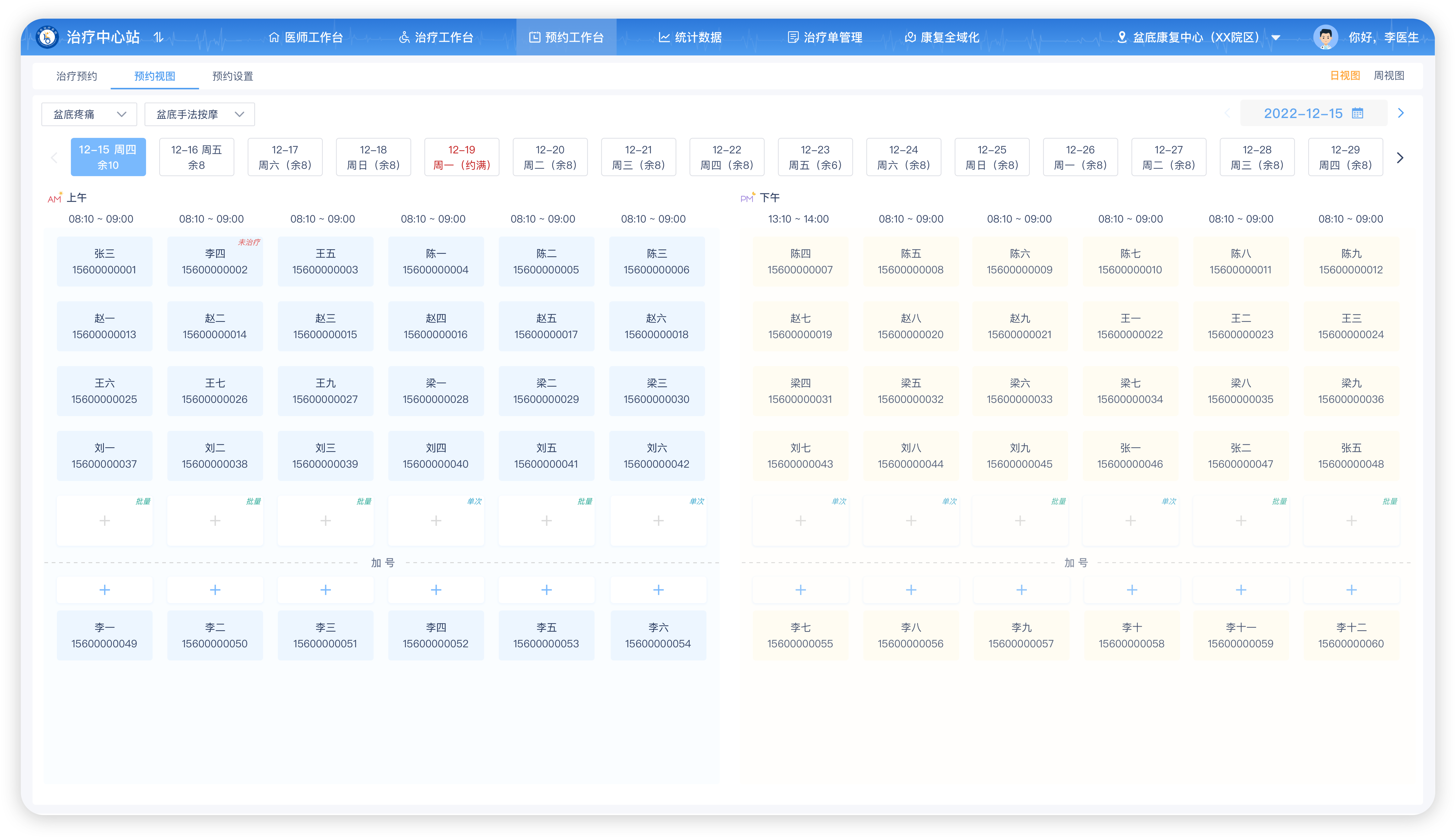Open 刘三's appointment card 15600000039
1456x838 pixels.
(x=325, y=456)
